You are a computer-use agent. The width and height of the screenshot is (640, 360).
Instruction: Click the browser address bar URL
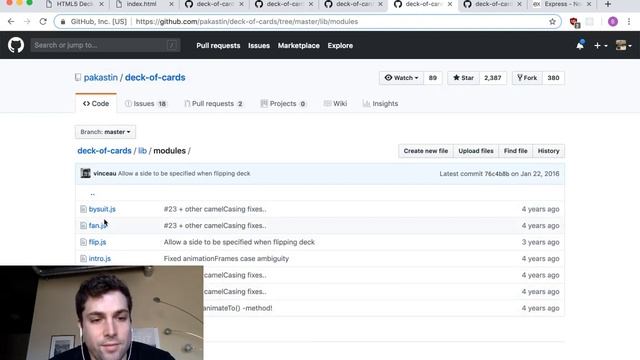coord(247,22)
